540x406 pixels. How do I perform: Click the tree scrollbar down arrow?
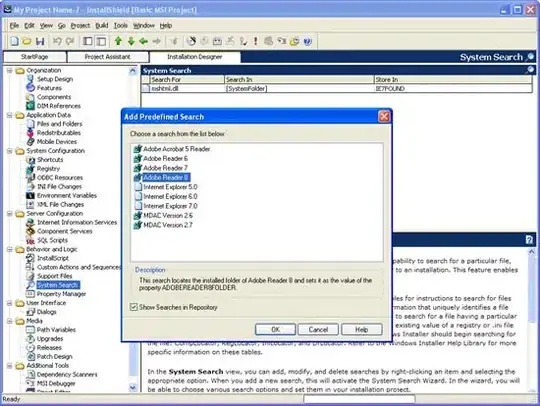point(133,388)
